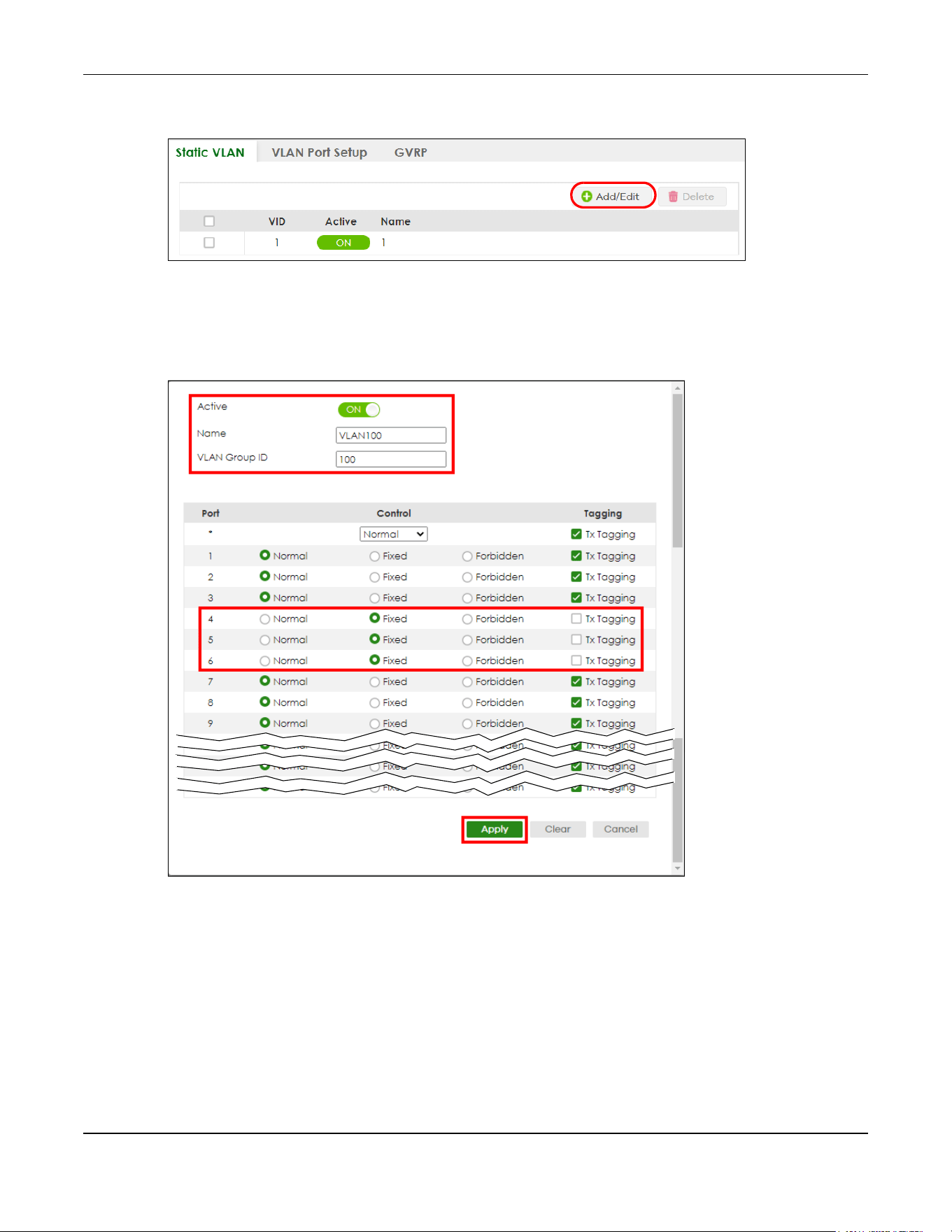Click the Tagging column header
This screenshot has height=1232, width=952.
(x=602, y=513)
